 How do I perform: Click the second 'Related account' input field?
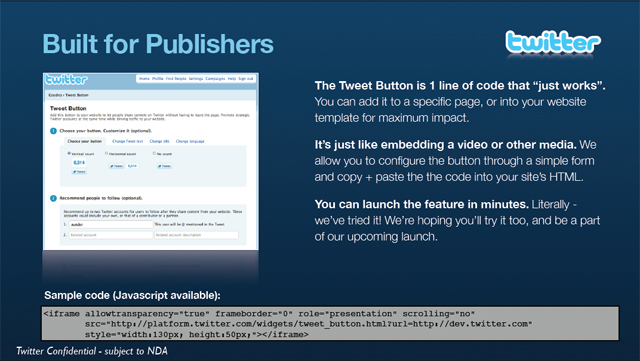(x=111, y=235)
